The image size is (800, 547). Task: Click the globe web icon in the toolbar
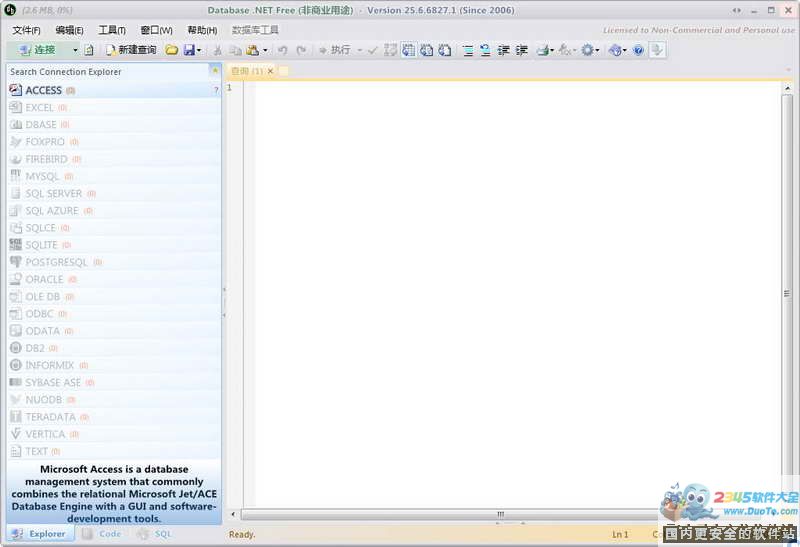coord(615,50)
